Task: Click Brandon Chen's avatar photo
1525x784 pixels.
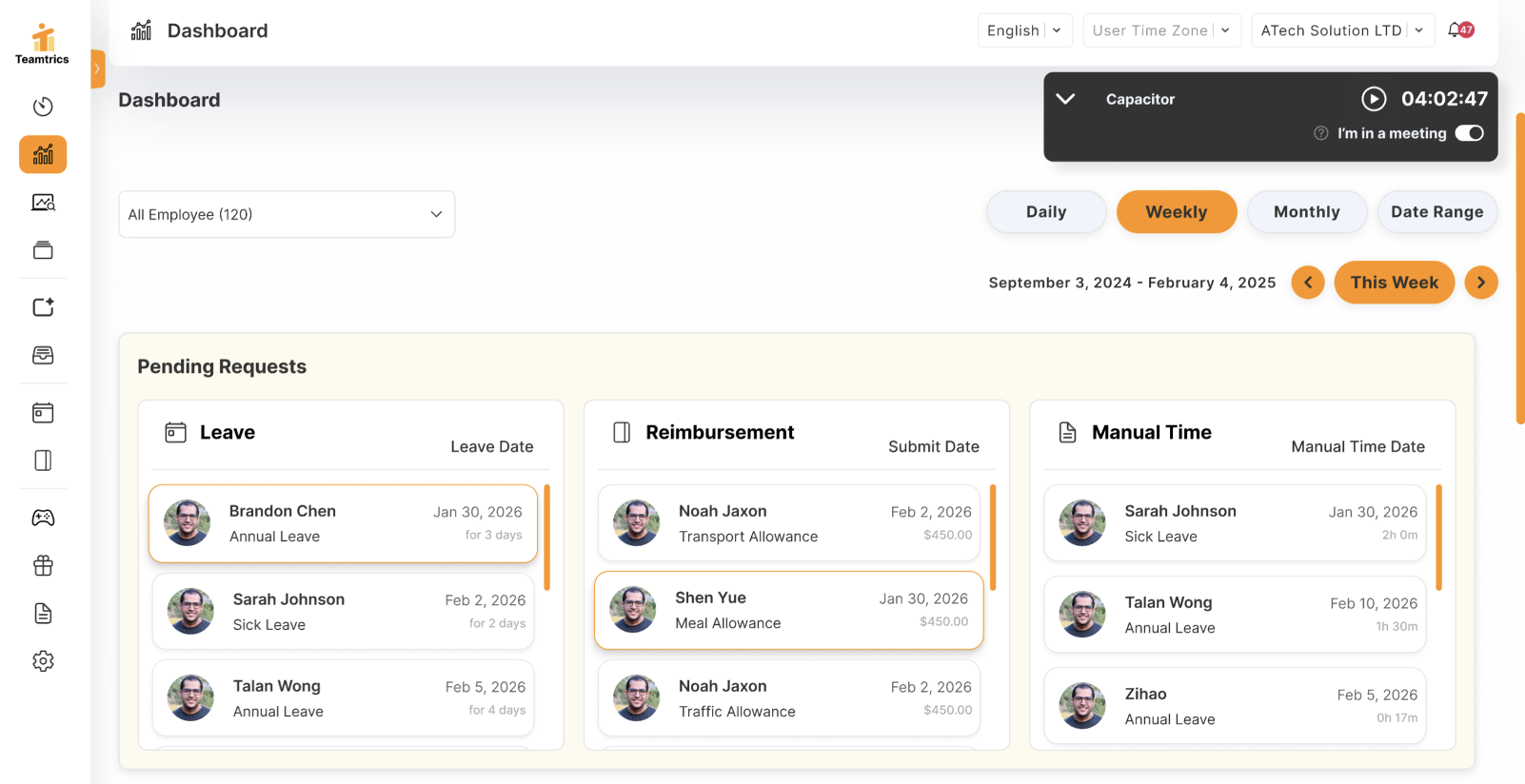Action: (x=187, y=523)
